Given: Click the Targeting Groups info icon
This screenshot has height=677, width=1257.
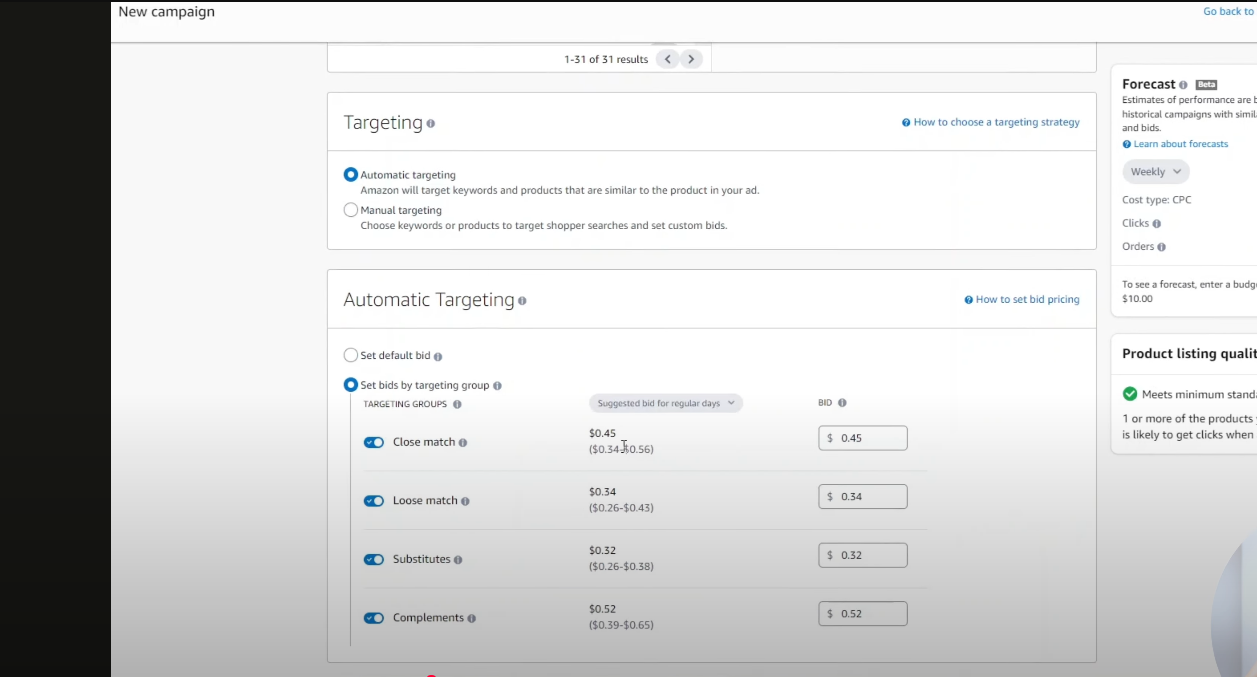Looking at the screenshot, I should point(459,404).
